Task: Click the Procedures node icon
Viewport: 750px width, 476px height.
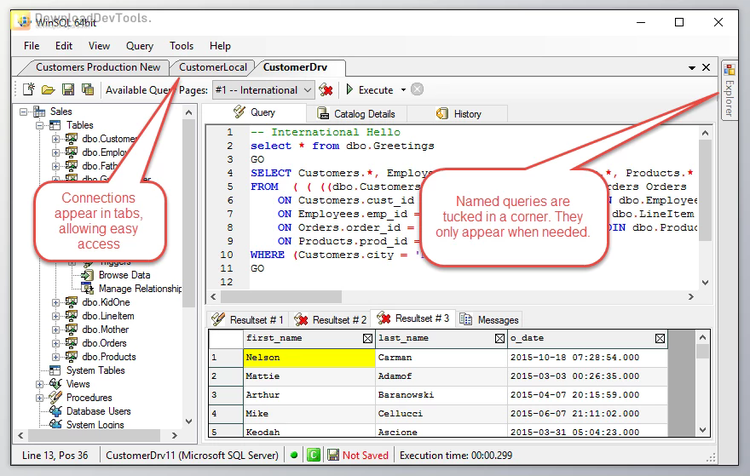Action: [55, 397]
